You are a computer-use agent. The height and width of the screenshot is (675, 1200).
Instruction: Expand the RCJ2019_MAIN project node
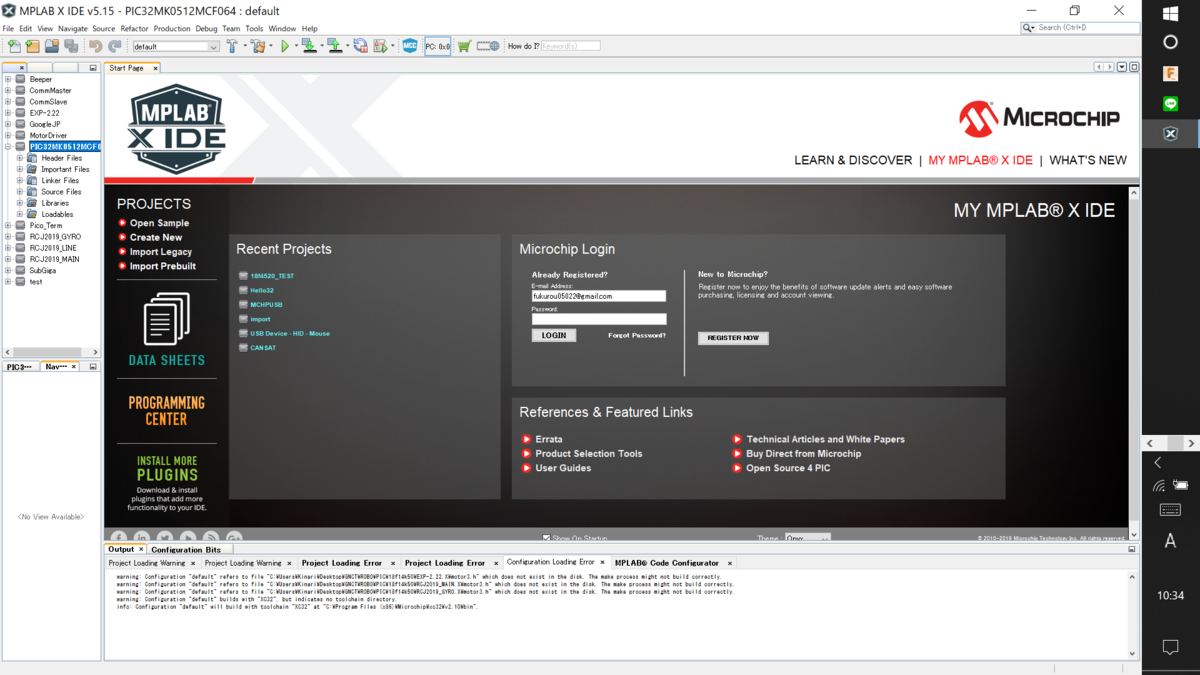(x=8, y=259)
